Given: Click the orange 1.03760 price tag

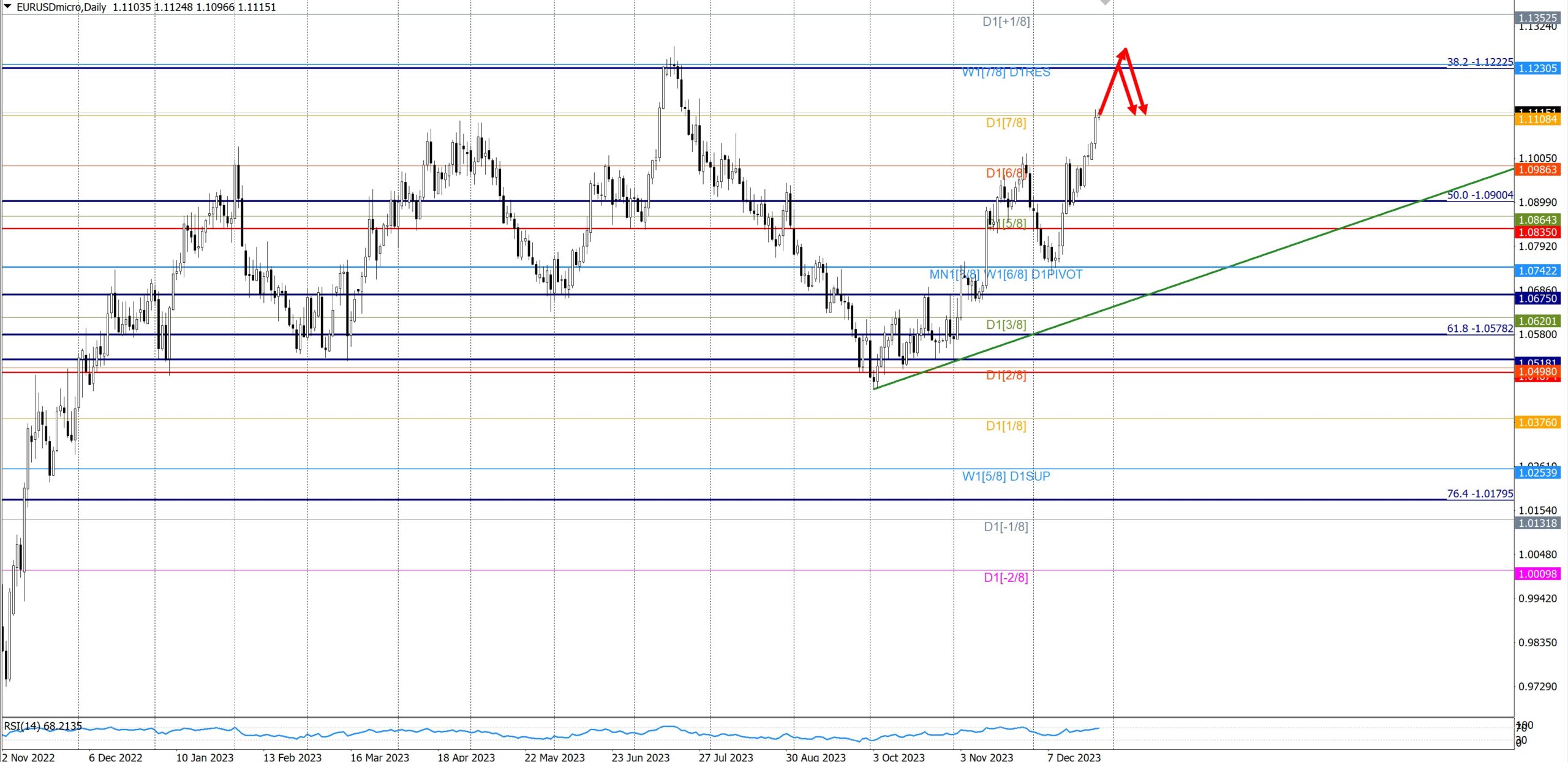Looking at the screenshot, I should pos(1537,422).
